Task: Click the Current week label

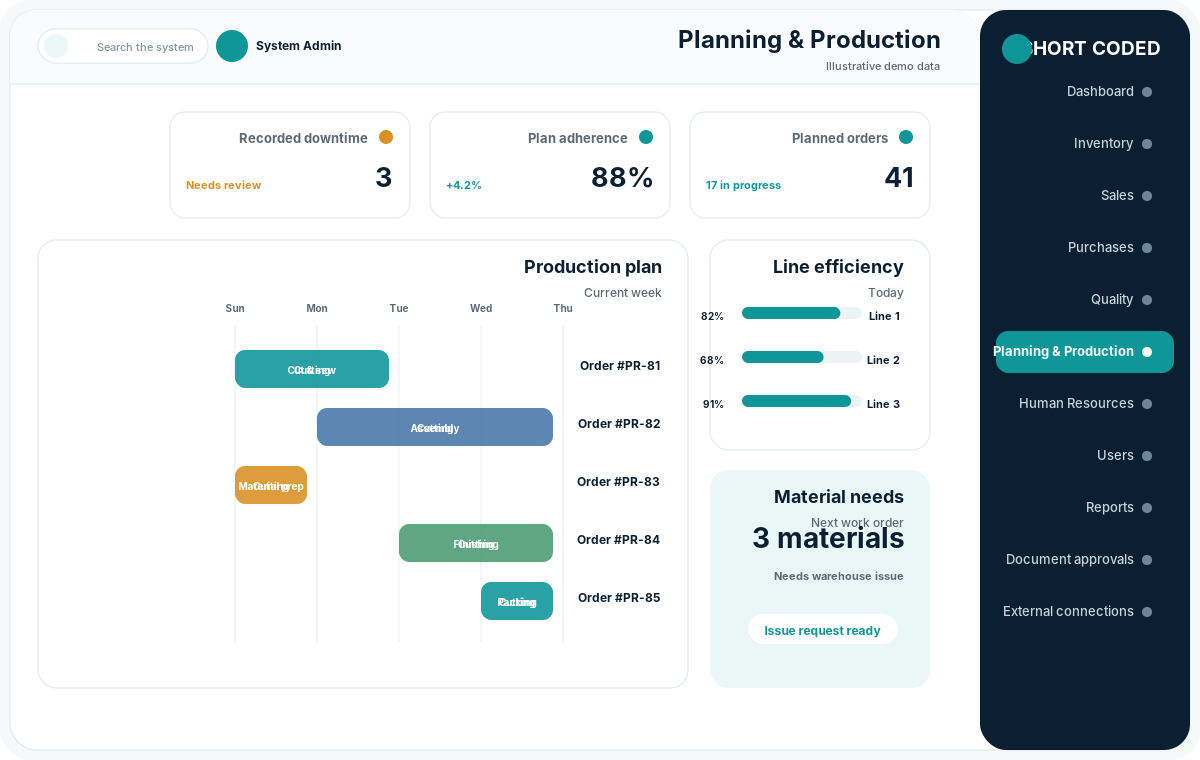Action: pos(622,293)
